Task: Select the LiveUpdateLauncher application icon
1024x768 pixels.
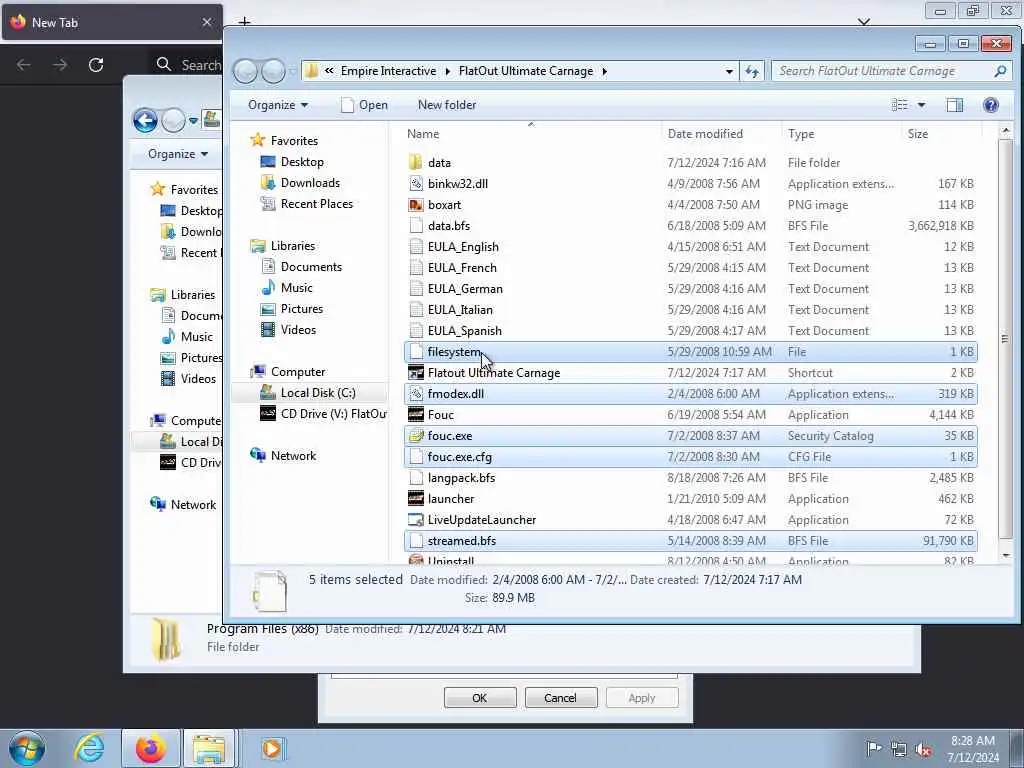Action: coord(415,520)
